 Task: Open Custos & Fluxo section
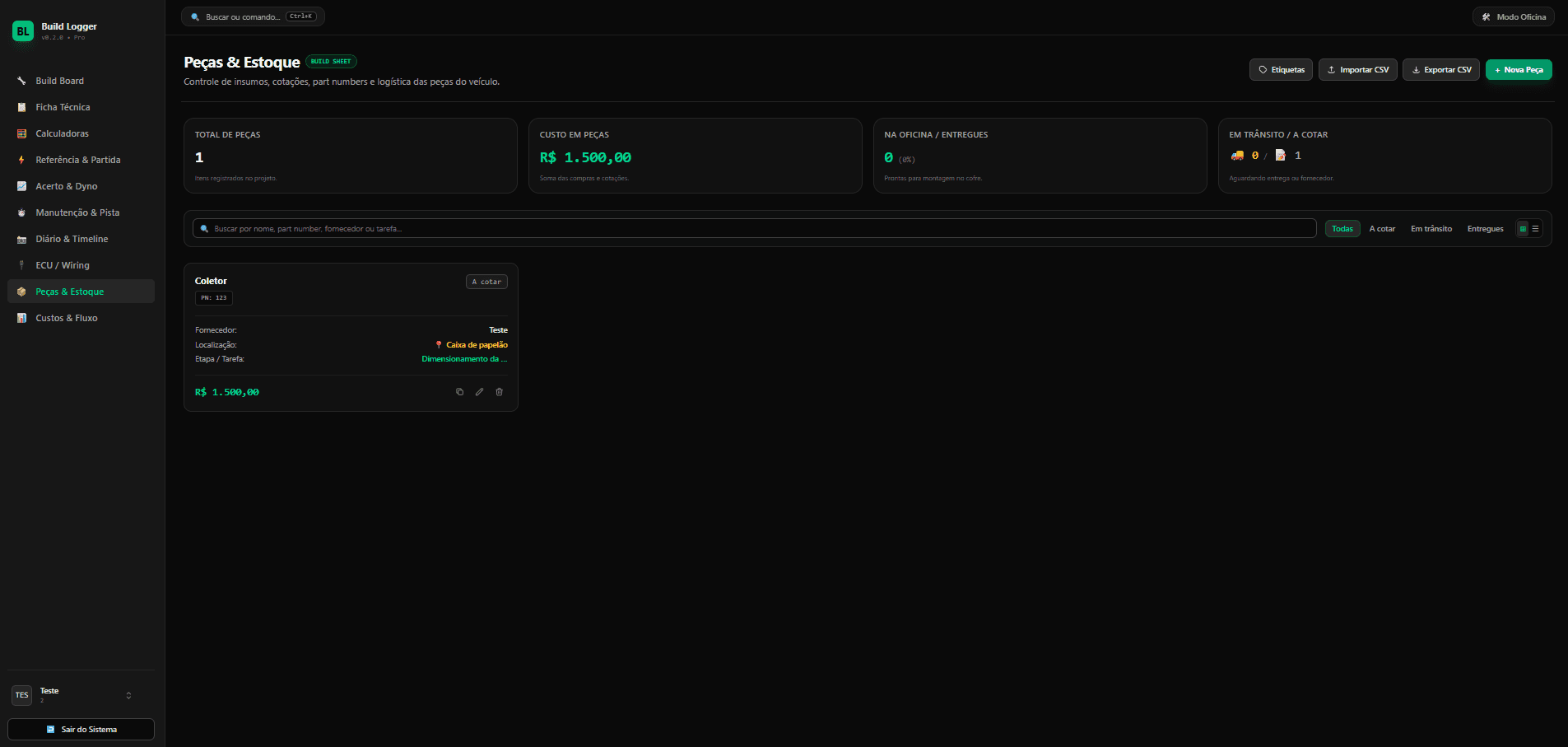[81, 318]
